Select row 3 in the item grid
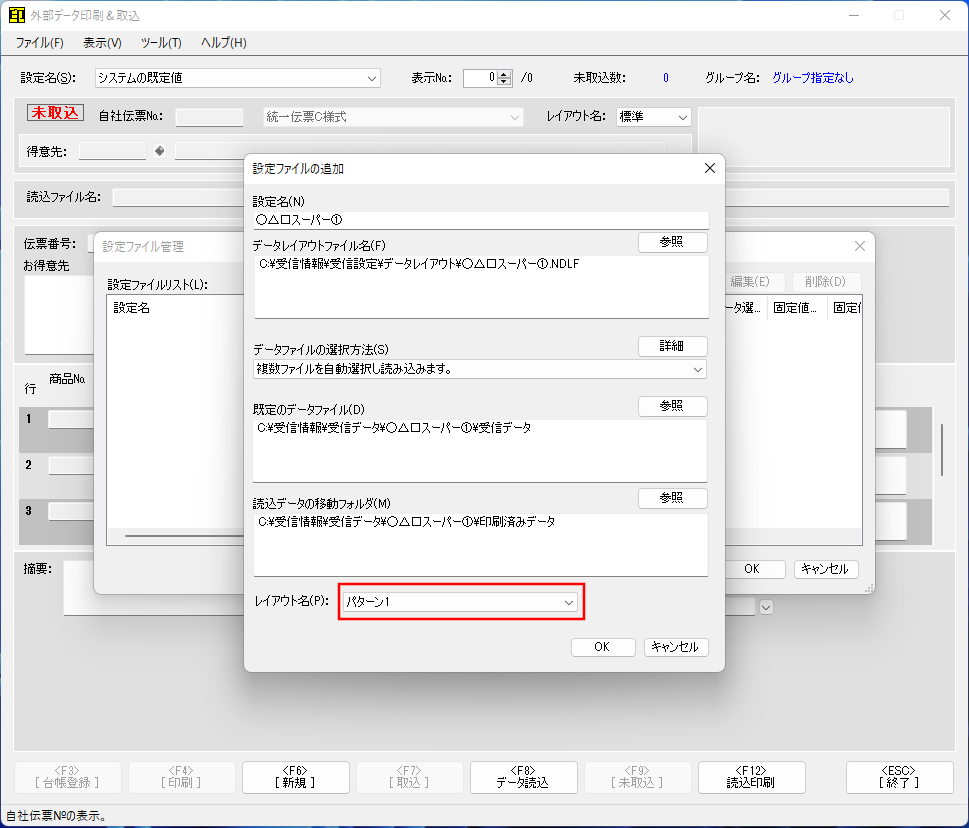This screenshot has width=969, height=828. (28, 511)
